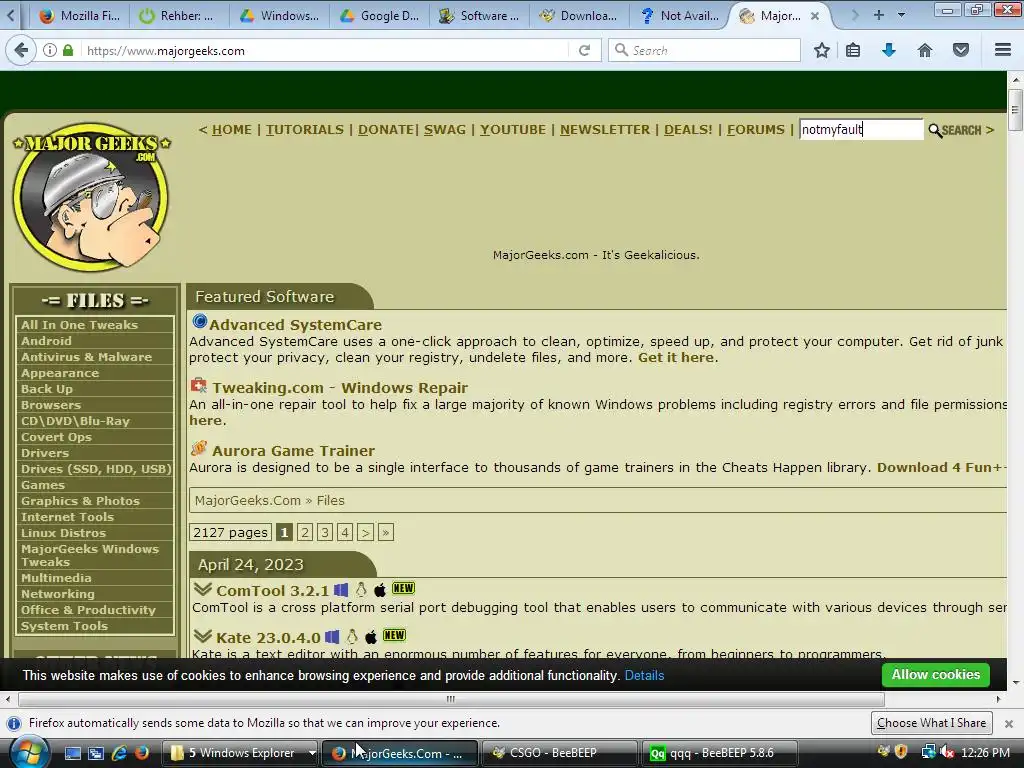The image size is (1024, 768).
Task: Open TUTORIALS in site navigation
Action: 304,130
